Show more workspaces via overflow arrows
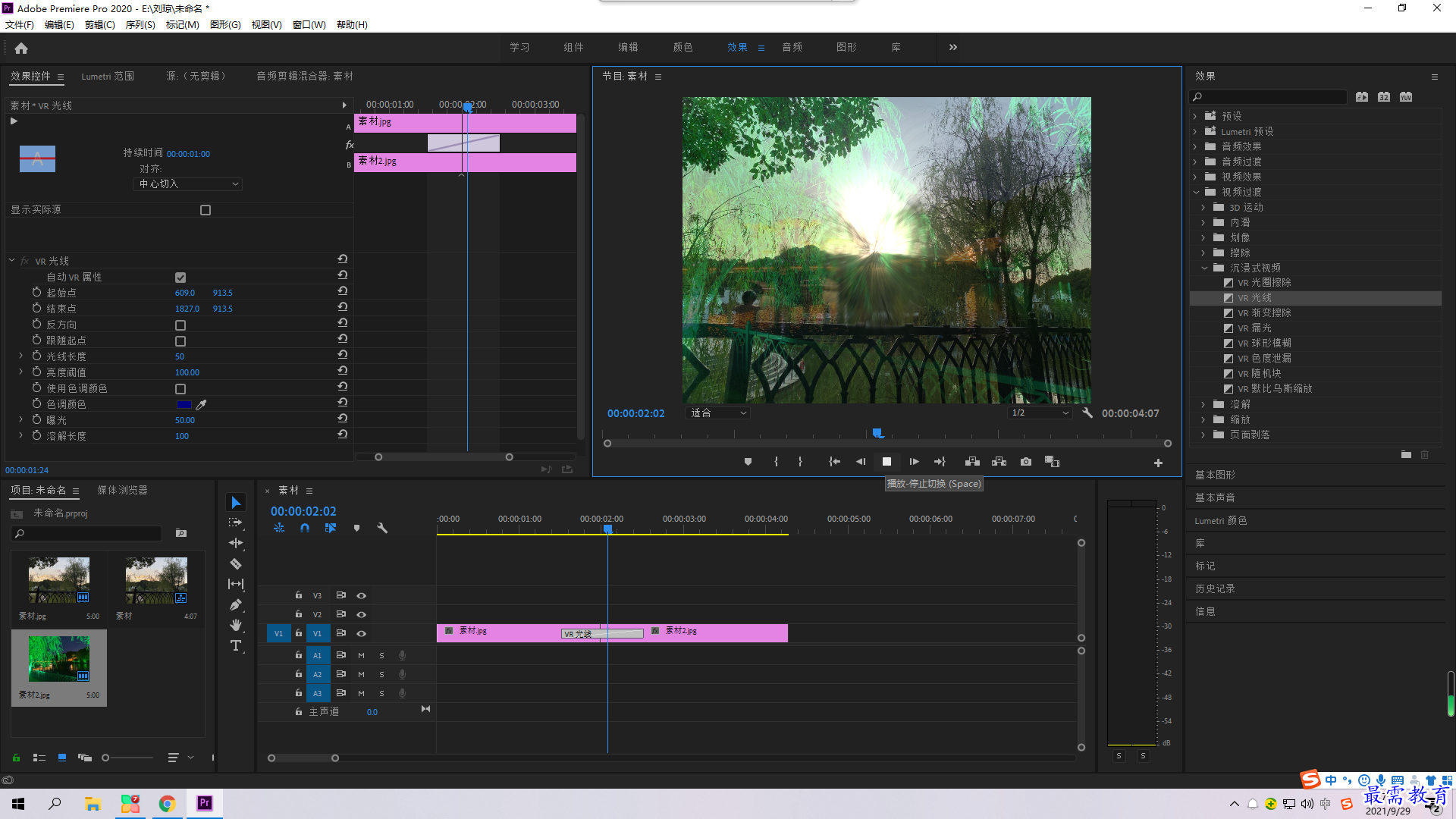 coord(953,48)
